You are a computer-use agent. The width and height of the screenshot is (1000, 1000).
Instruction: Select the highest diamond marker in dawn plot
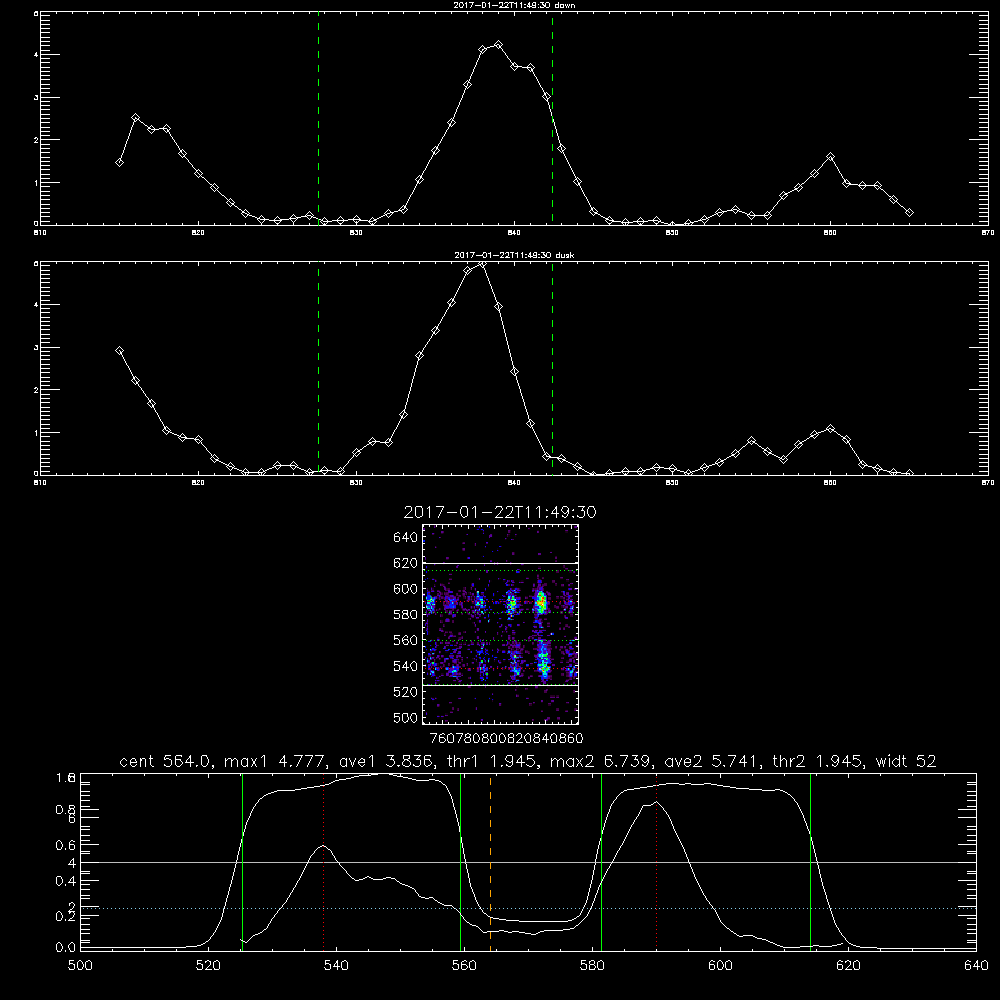pos(499,45)
